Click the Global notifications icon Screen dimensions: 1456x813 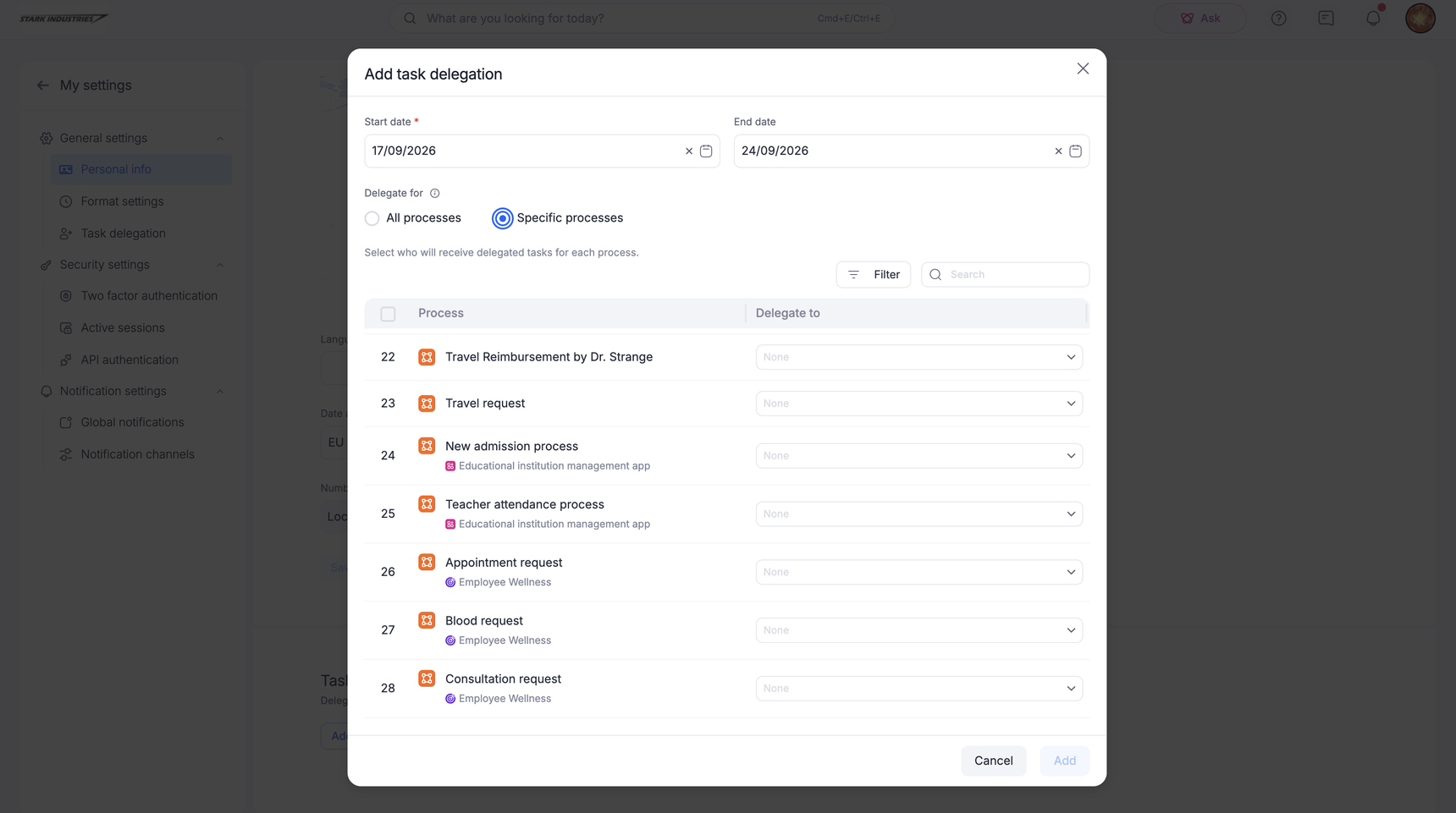click(65, 422)
